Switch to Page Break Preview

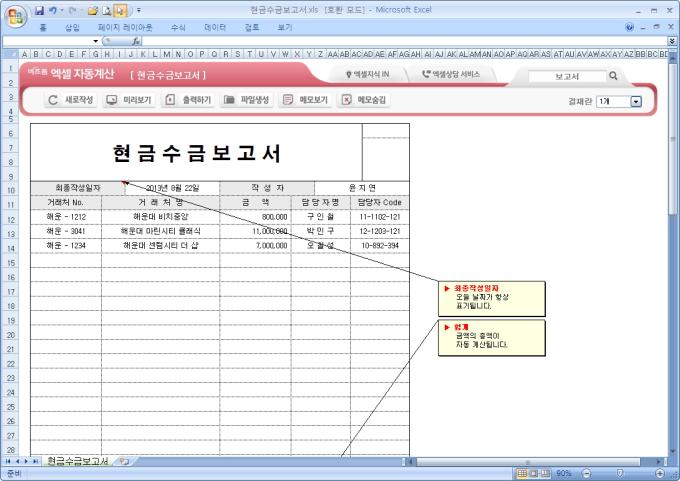click(545, 473)
